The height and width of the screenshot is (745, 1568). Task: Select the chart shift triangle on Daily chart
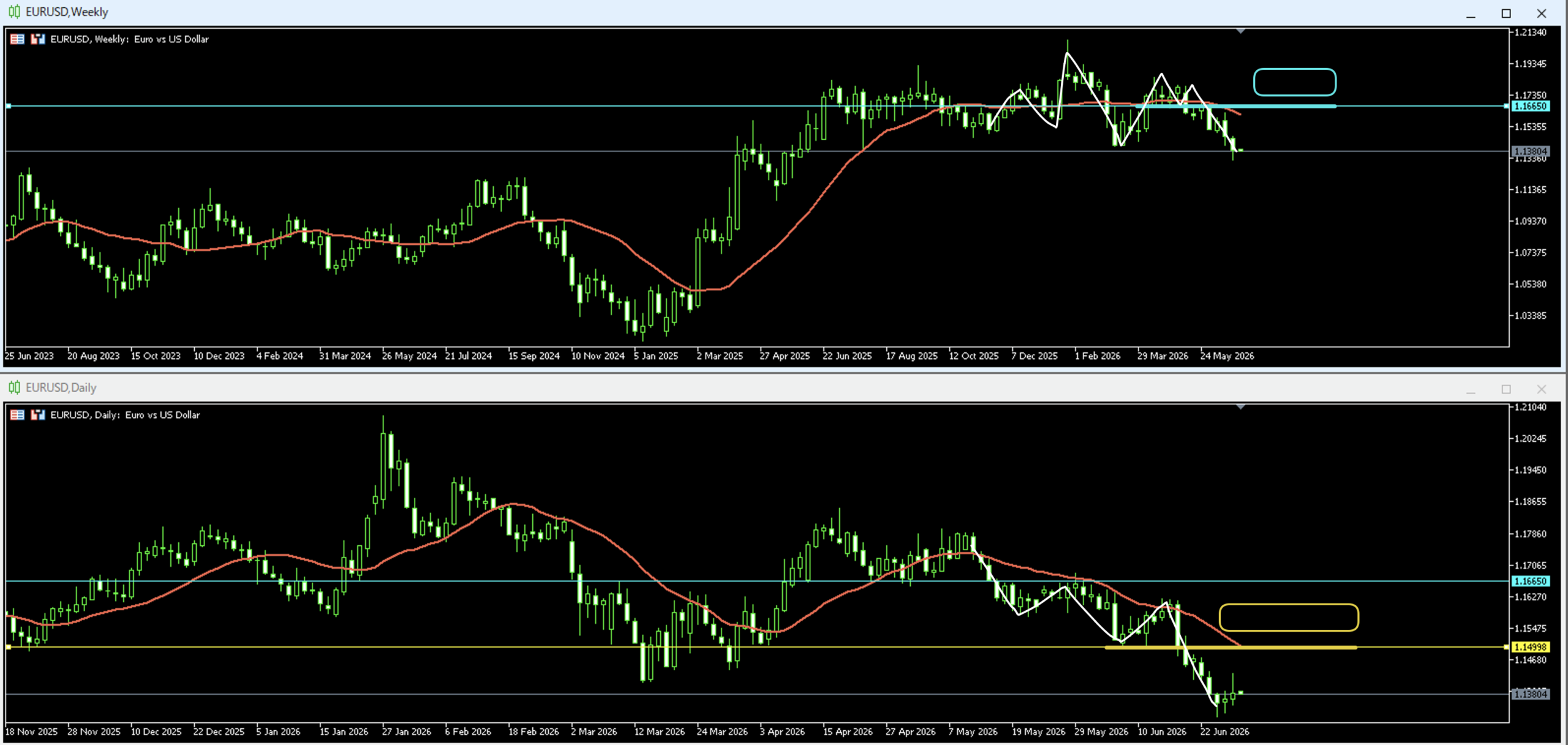tap(1240, 406)
